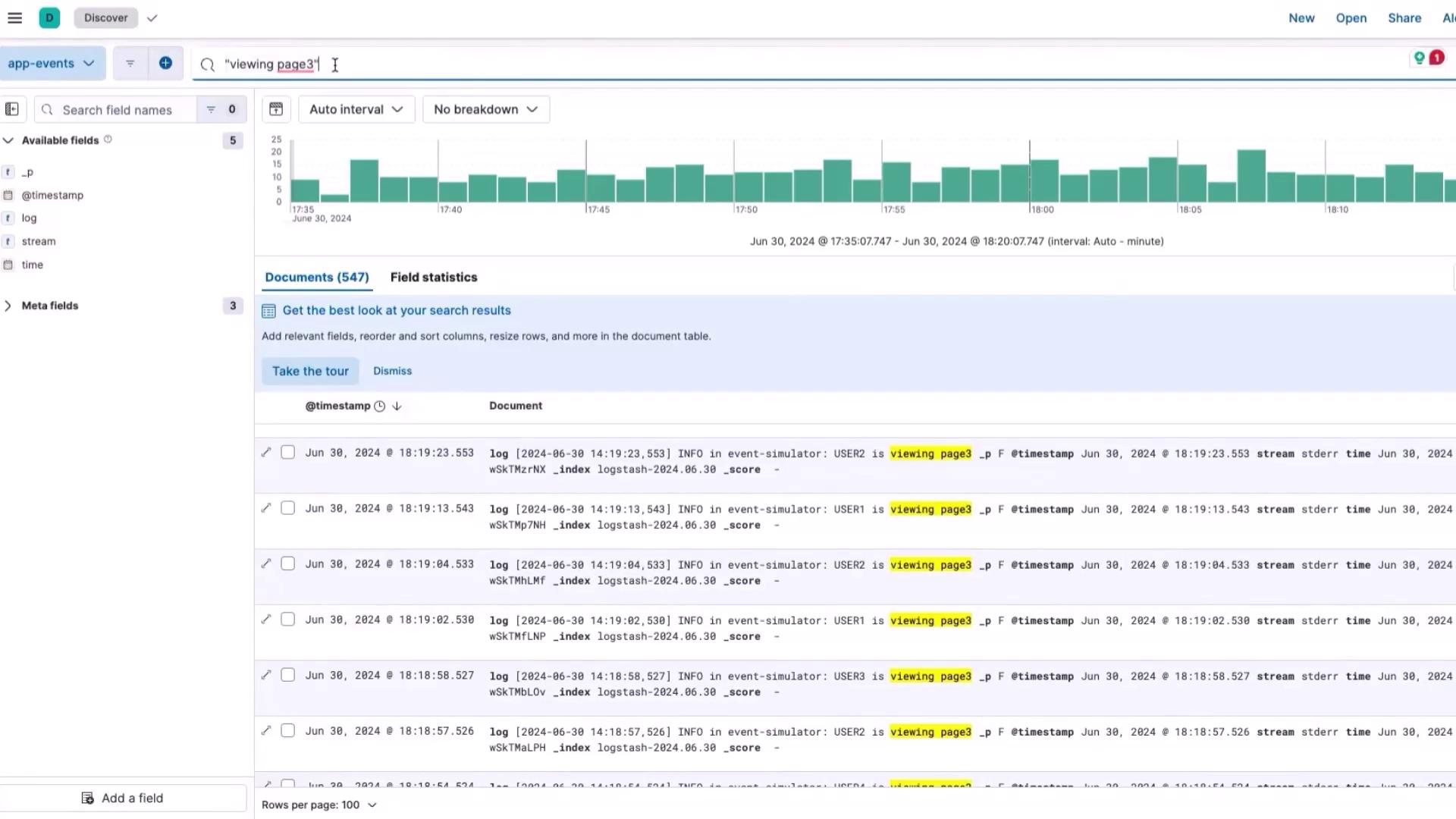Click the Search field names input

(118, 110)
